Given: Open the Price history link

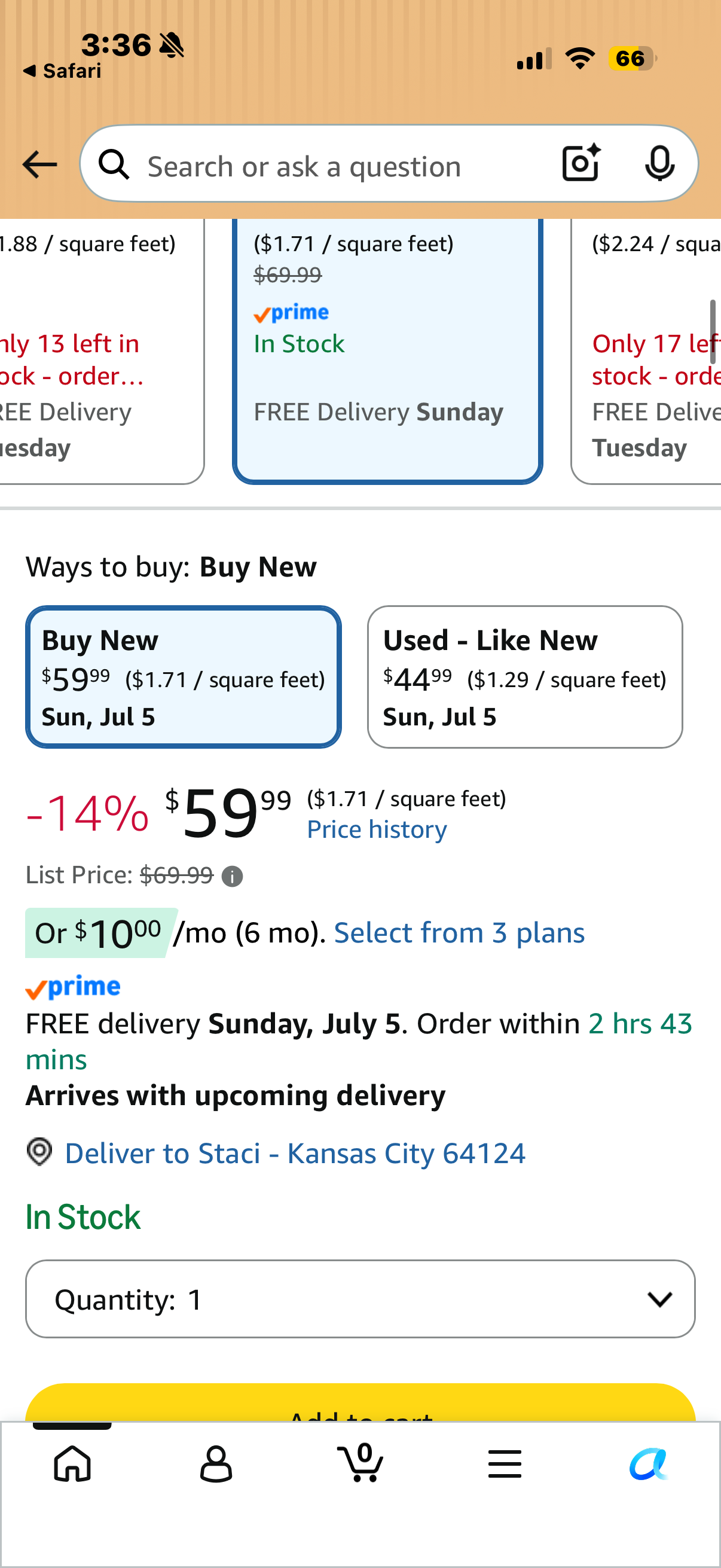Looking at the screenshot, I should click(377, 829).
